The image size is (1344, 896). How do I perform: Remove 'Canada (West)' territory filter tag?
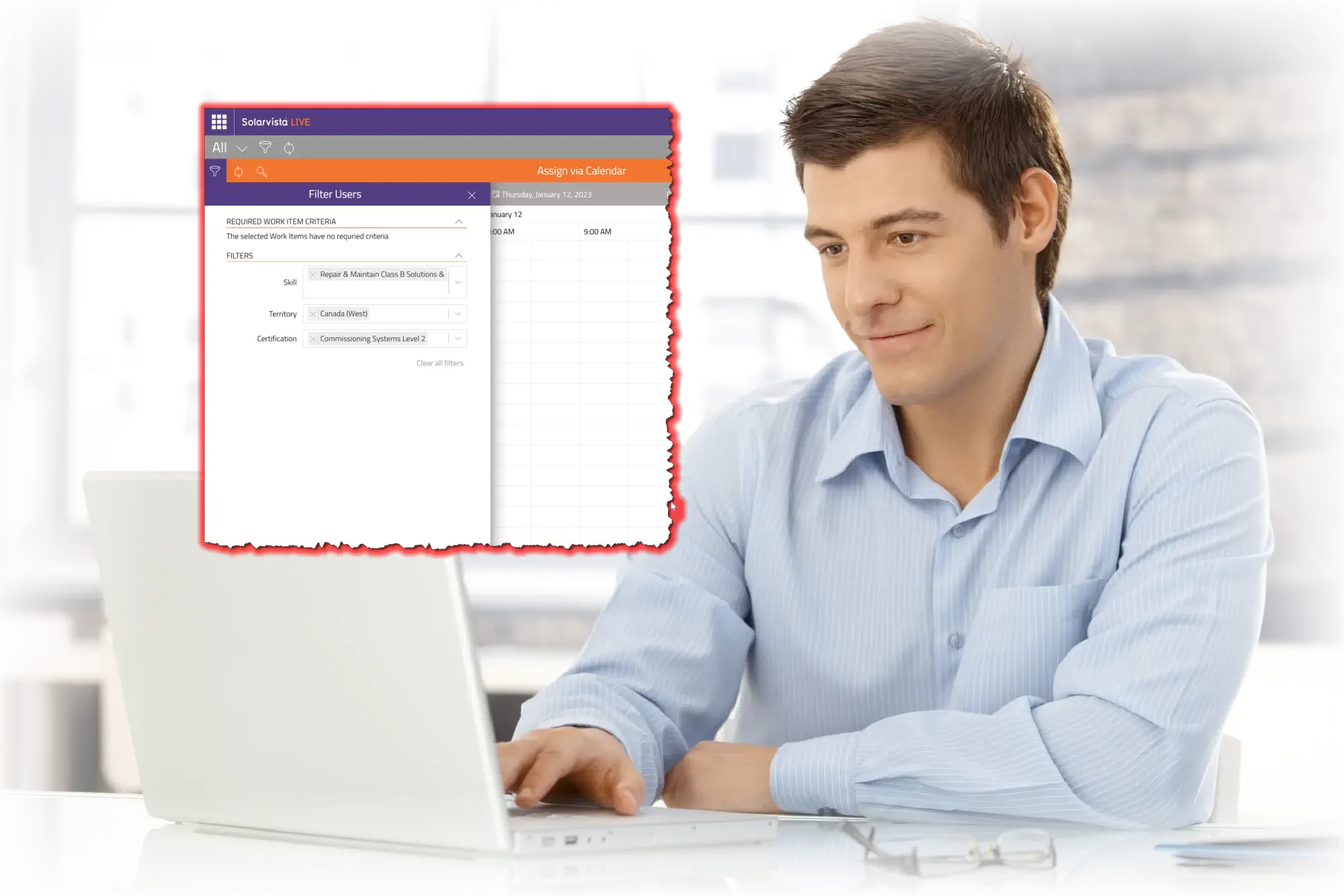[313, 313]
